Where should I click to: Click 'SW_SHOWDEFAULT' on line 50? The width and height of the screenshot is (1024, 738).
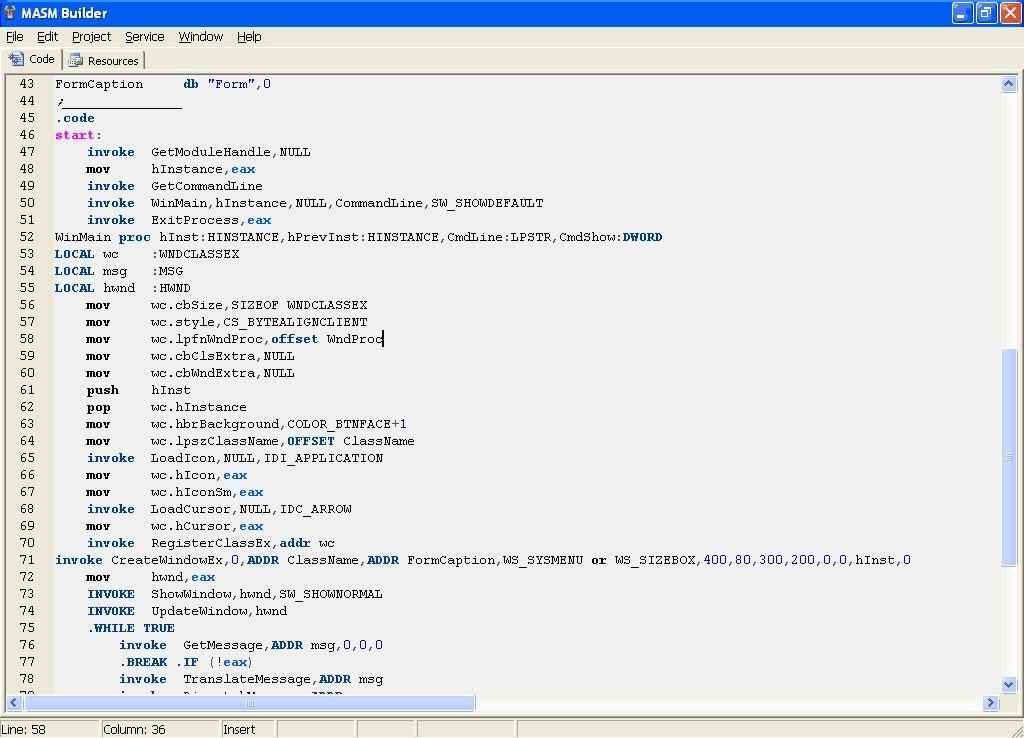point(487,203)
